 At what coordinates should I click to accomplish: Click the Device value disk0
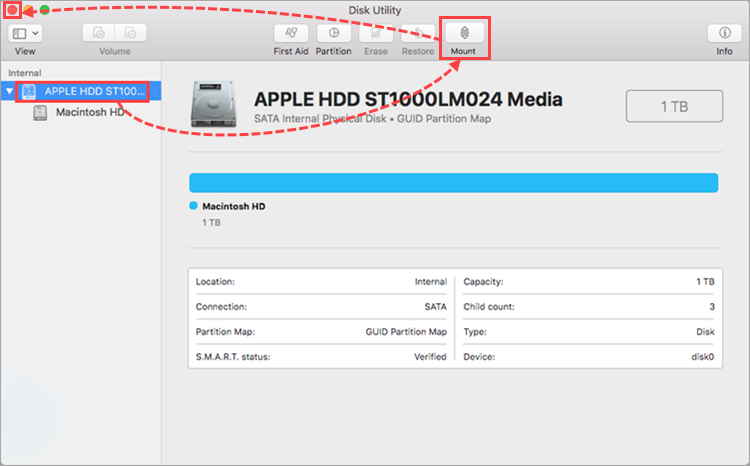[x=703, y=357]
